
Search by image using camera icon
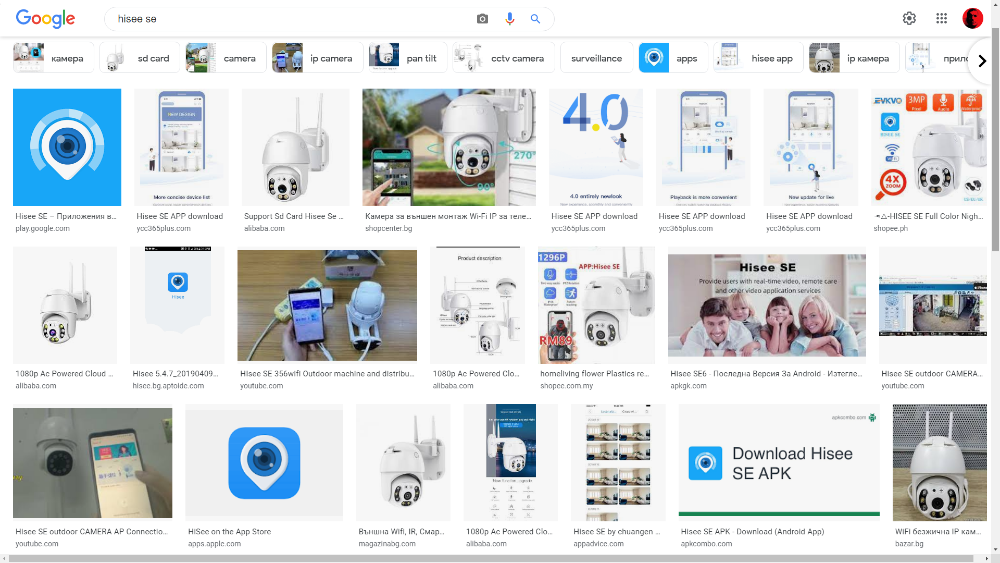(x=482, y=19)
